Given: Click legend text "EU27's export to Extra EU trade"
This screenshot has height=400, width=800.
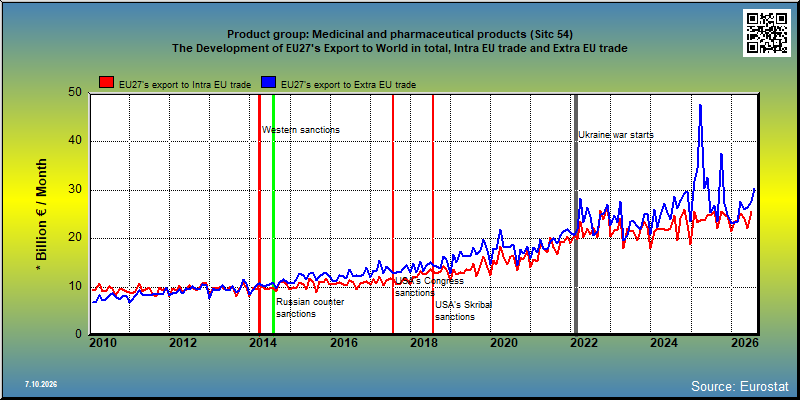Looking at the screenshot, I should 348,85.
